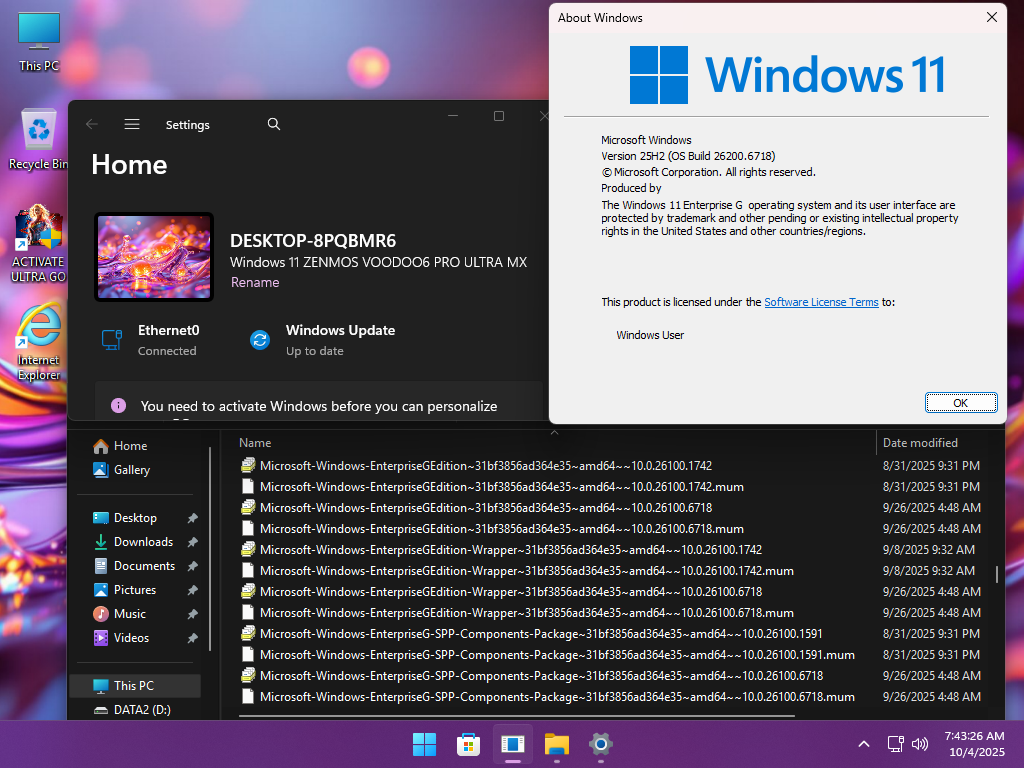Screen dimensions: 1024x768
Task: Open the Windows Start button
Action: 424,744
